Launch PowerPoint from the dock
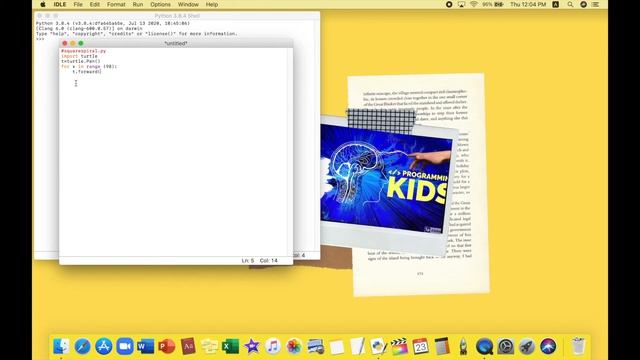This screenshot has width=640, height=360. (x=167, y=347)
